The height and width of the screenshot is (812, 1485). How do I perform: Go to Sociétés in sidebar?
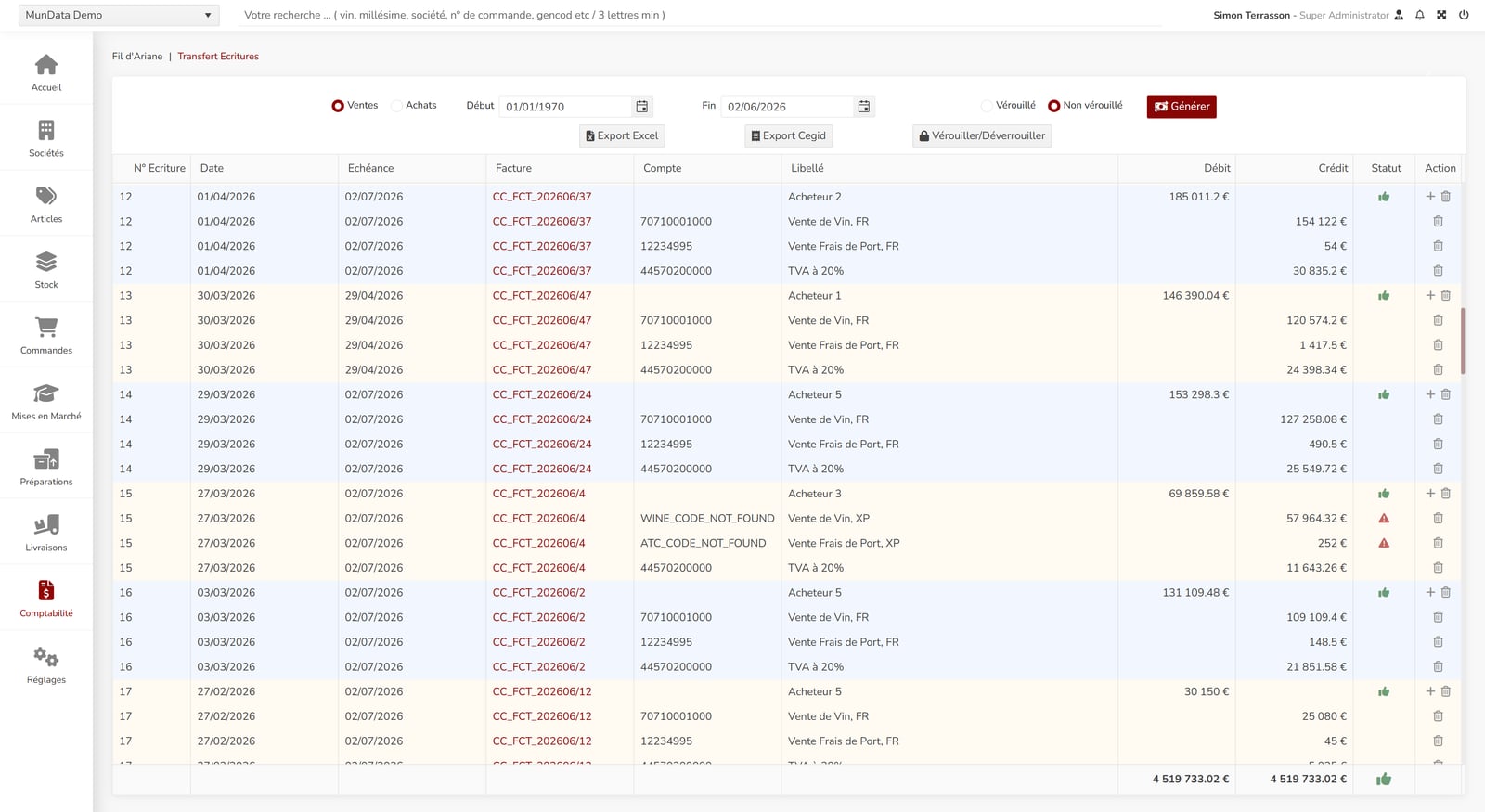pyautogui.click(x=46, y=139)
